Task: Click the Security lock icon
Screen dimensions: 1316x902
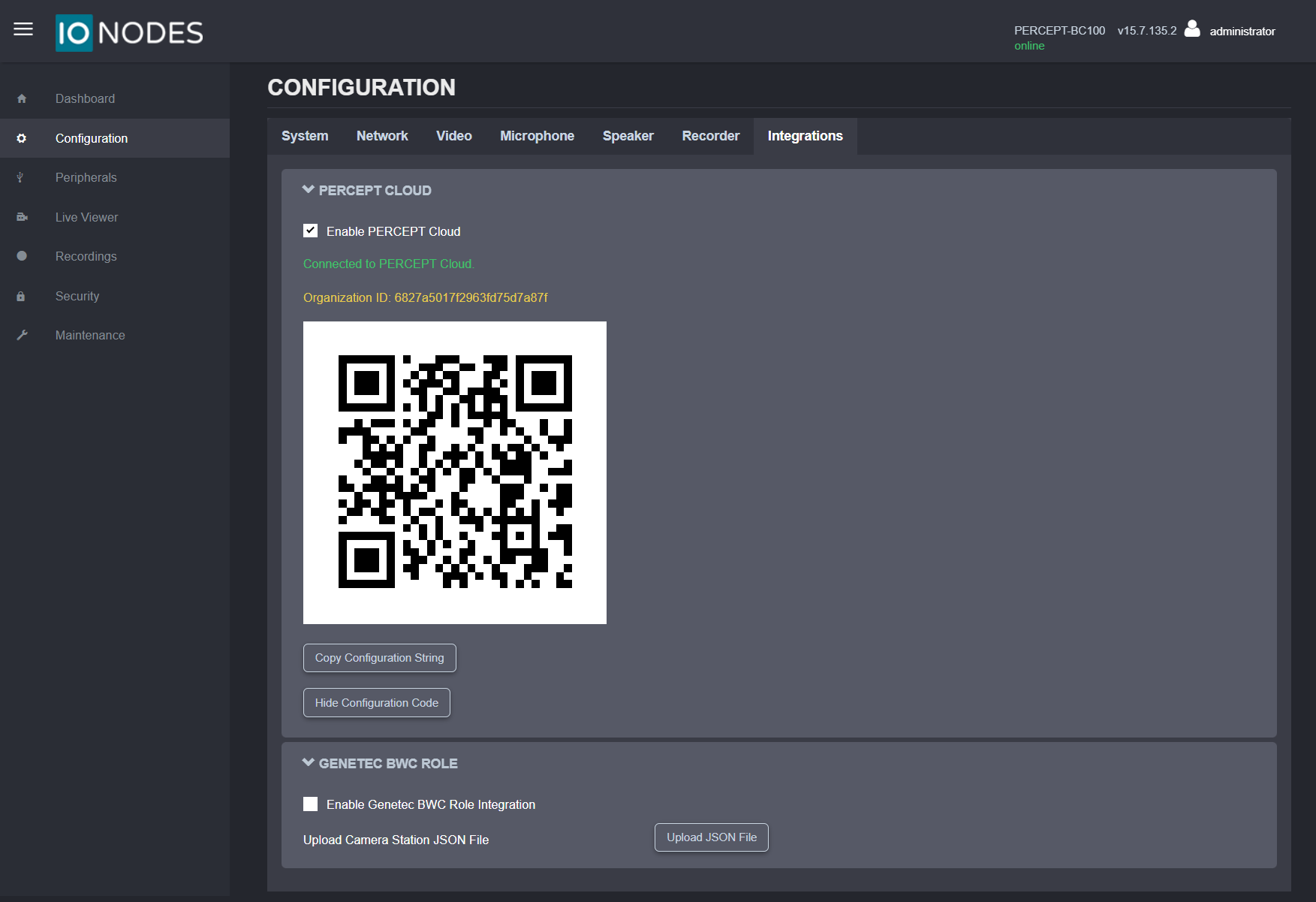Action: click(21, 296)
